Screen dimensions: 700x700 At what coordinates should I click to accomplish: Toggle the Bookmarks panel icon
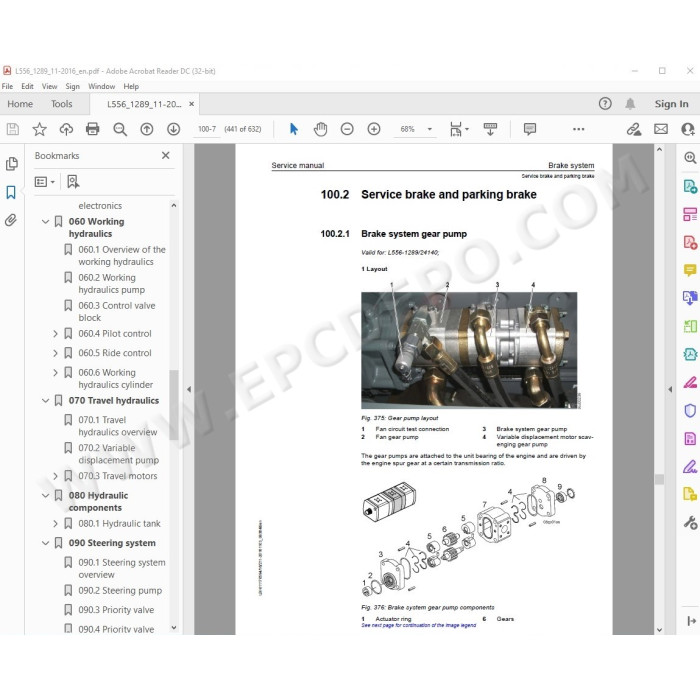11,192
